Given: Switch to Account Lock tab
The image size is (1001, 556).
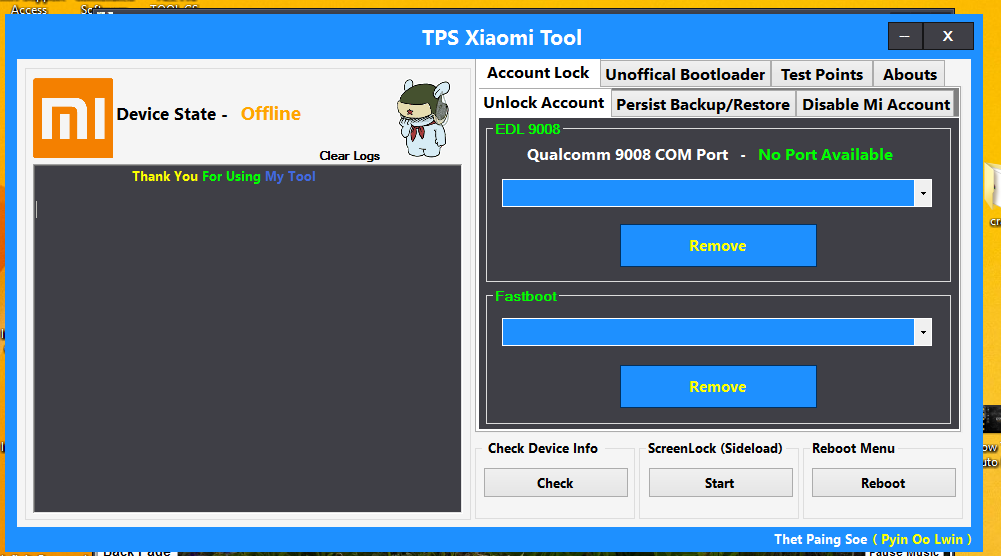Looking at the screenshot, I should click(x=538, y=73).
